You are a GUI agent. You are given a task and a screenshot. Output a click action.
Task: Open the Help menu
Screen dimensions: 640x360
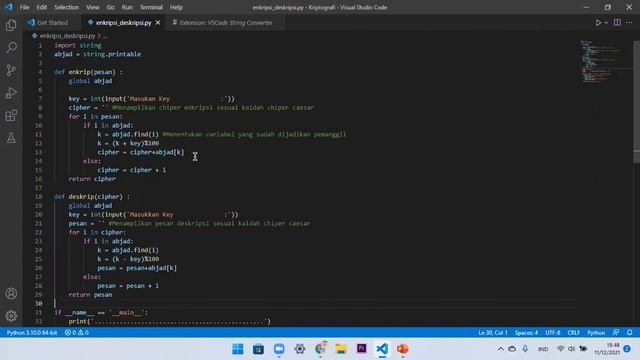[176, 7]
